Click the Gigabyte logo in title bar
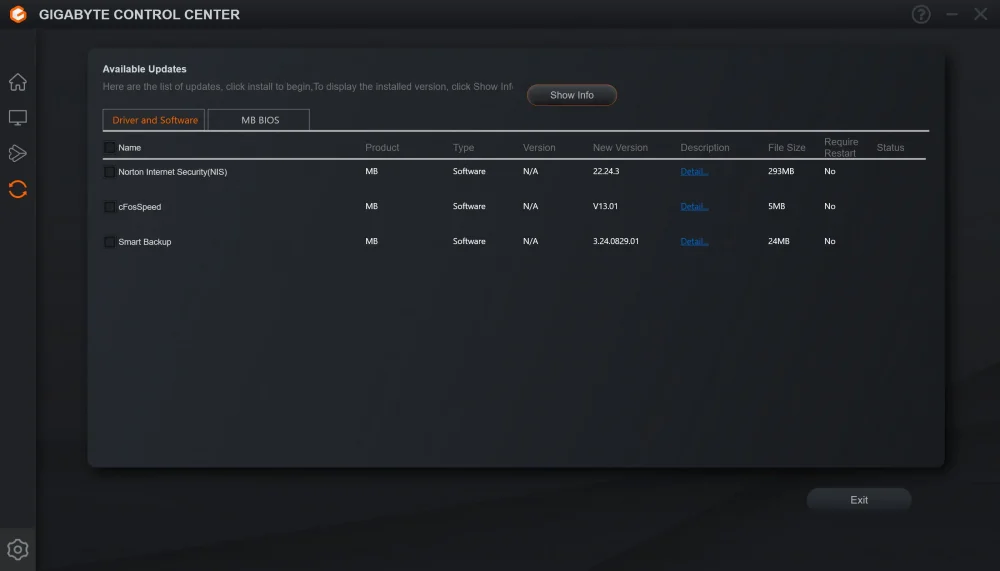The height and width of the screenshot is (571, 1000). [x=18, y=14]
